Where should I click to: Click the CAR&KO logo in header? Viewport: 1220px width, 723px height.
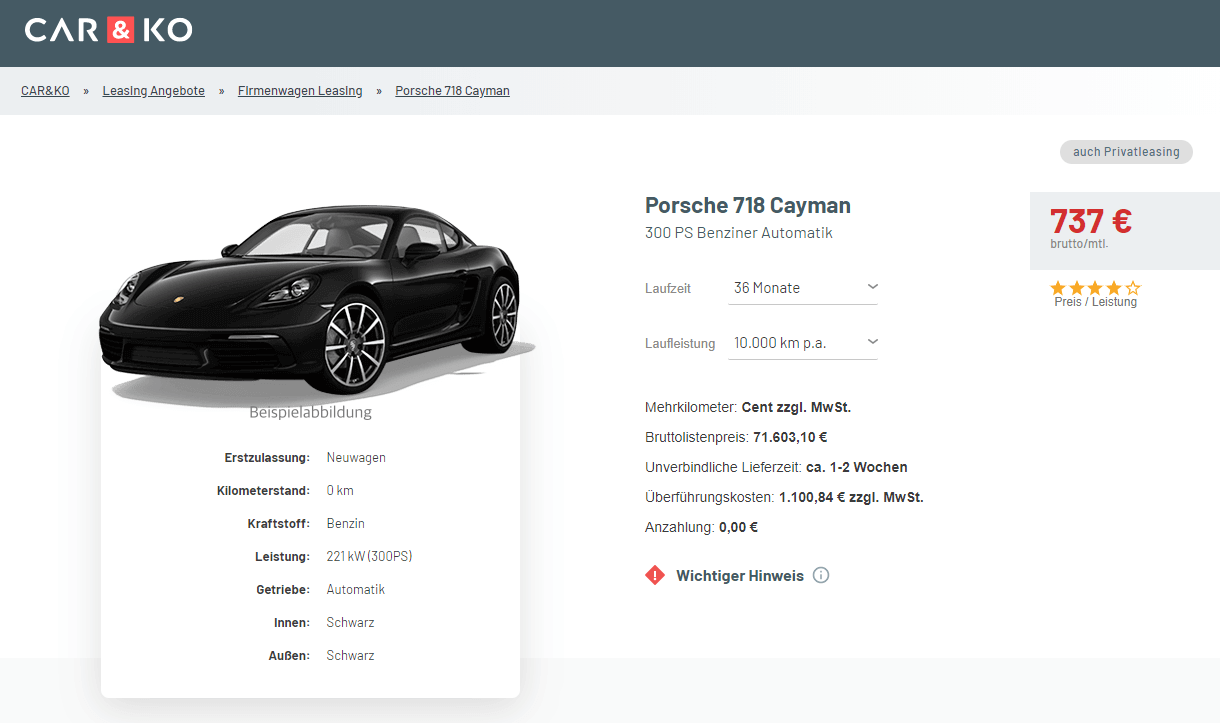tap(109, 30)
